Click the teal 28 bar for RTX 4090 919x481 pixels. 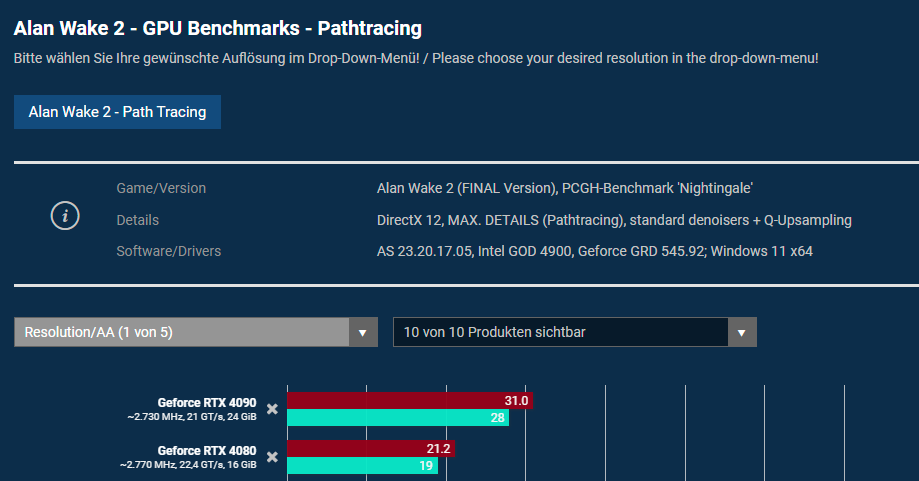(x=398, y=418)
